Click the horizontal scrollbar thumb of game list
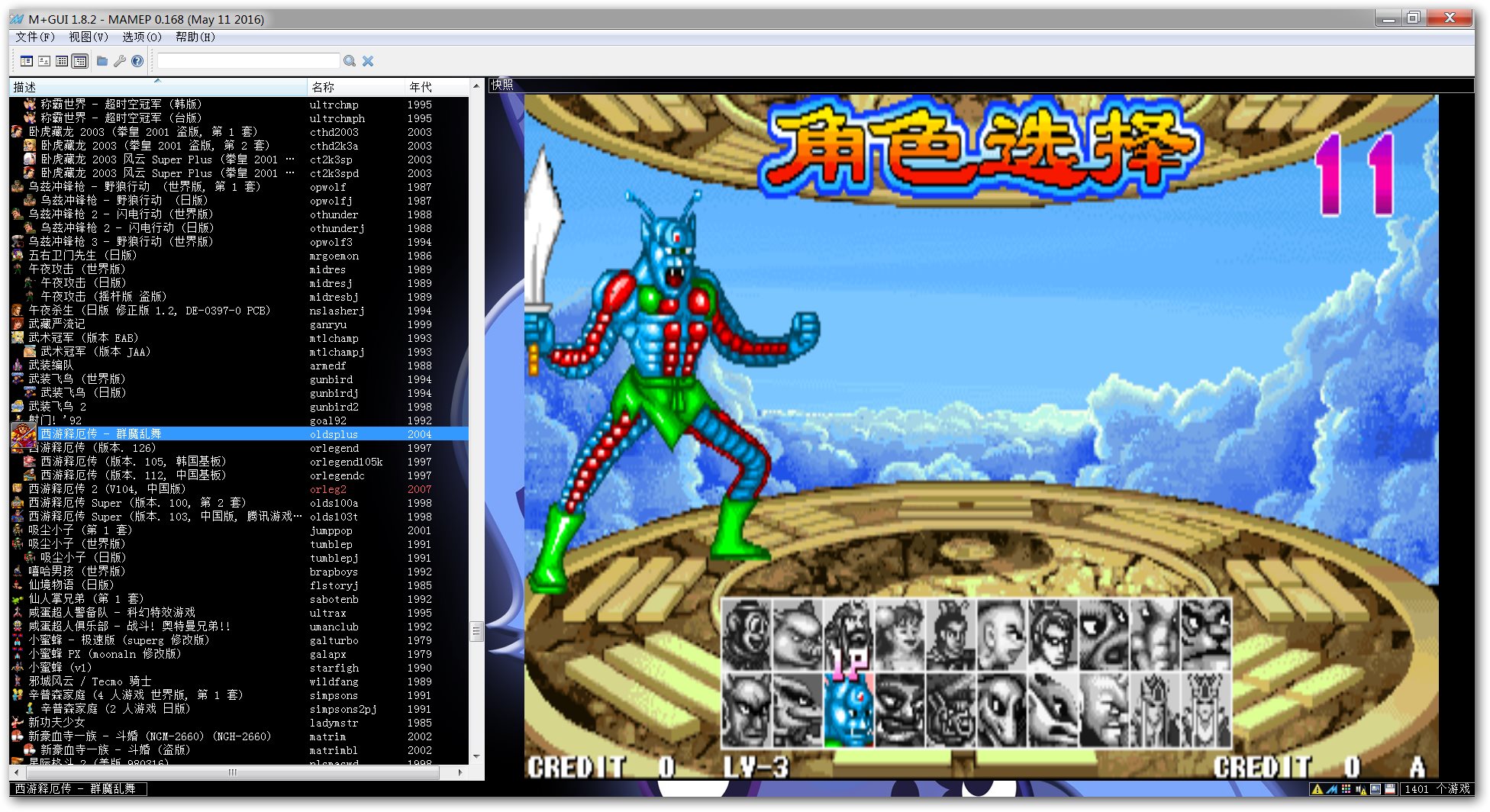The image size is (1490, 812). (x=232, y=772)
